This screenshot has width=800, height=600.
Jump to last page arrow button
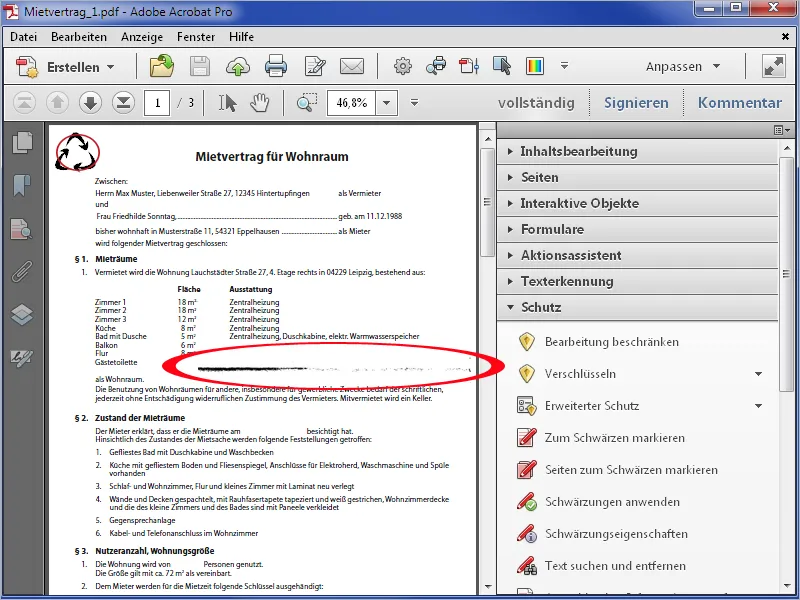(123, 103)
